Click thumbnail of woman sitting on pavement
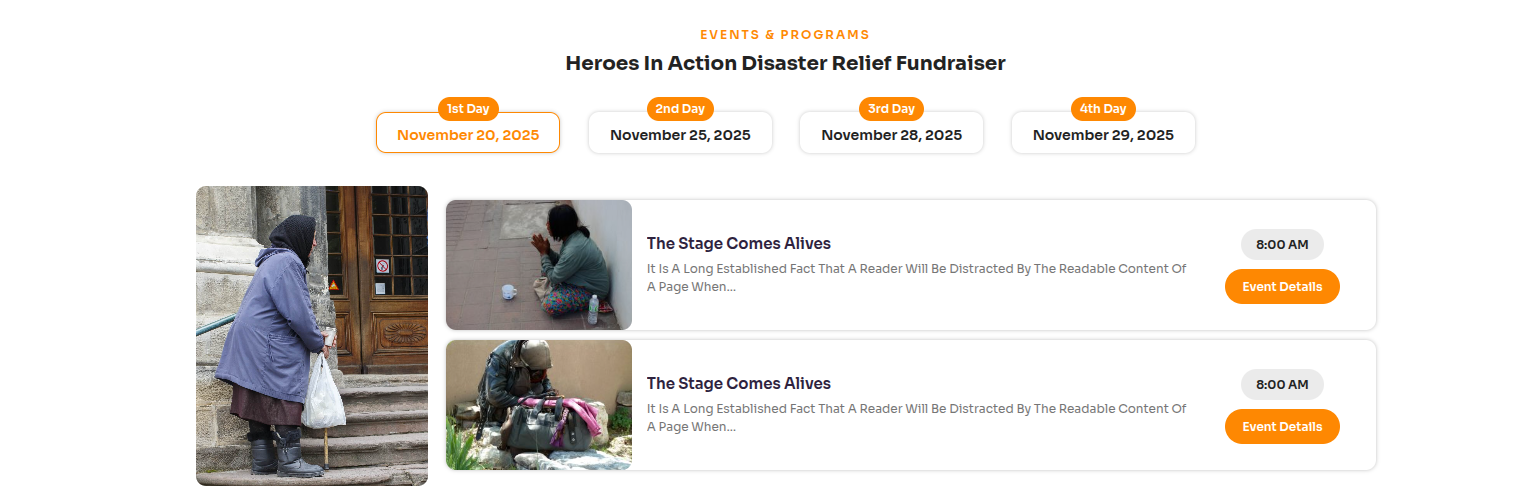The width and height of the screenshot is (1524, 499). [x=539, y=265]
